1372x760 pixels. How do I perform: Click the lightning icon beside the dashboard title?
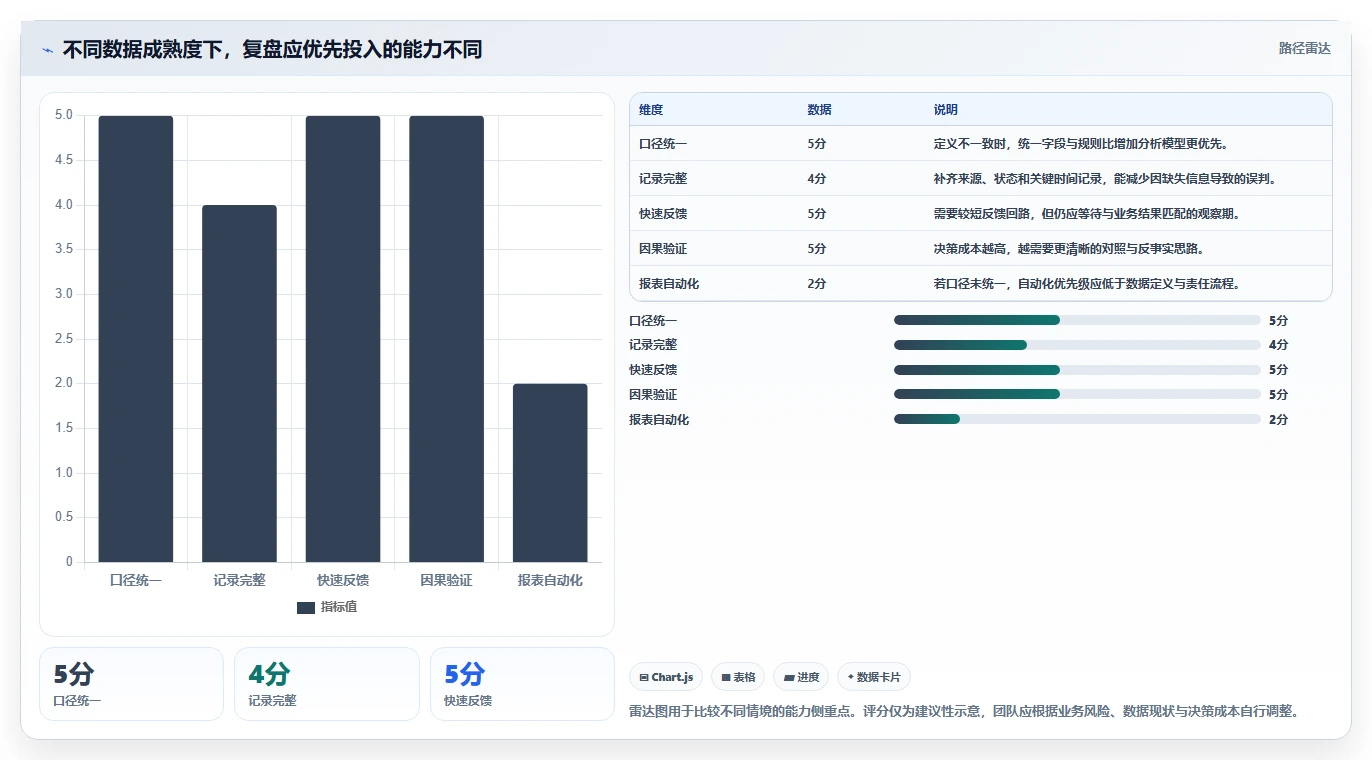coord(47,50)
